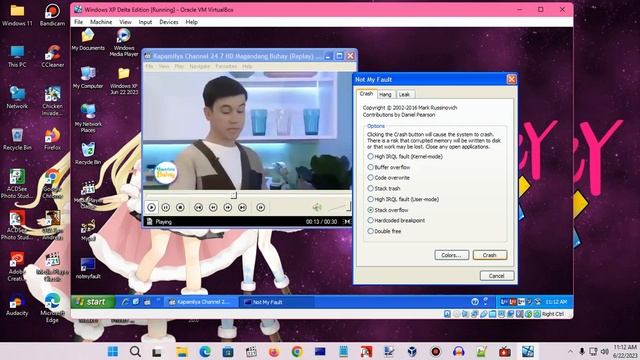Open the Network desktop icon

pyautogui.click(x=17, y=98)
